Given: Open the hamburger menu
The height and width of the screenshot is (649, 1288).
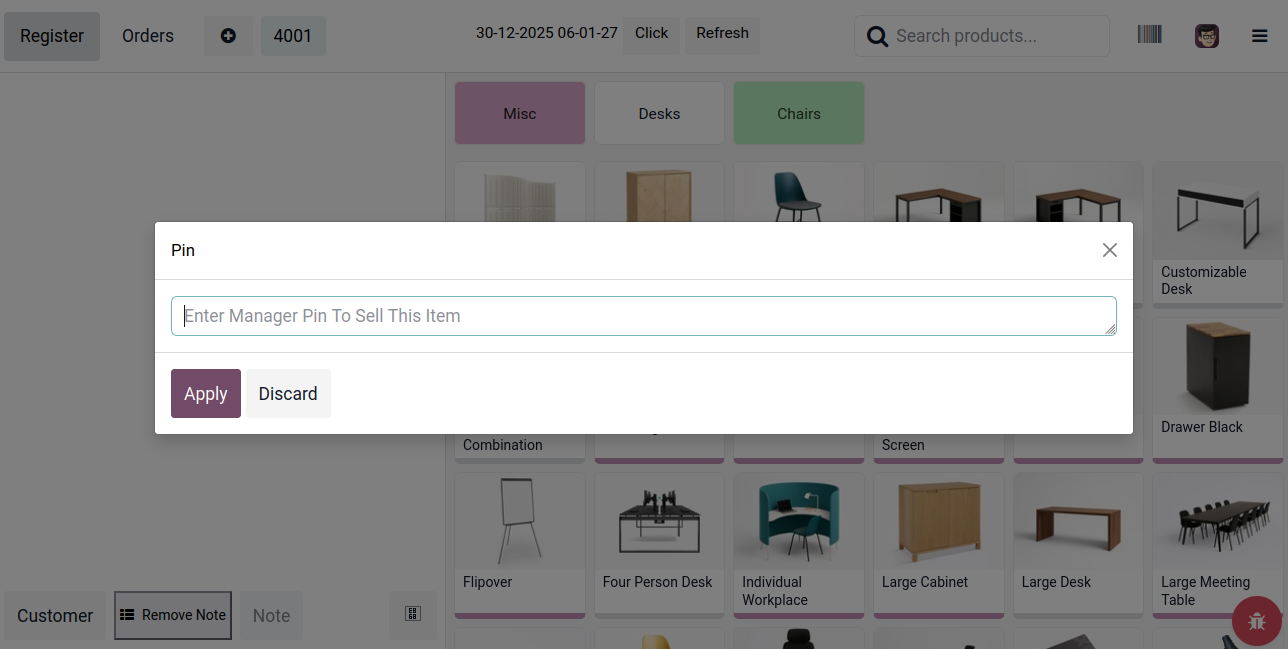Looking at the screenshot, I should (x=1259, y=36).
